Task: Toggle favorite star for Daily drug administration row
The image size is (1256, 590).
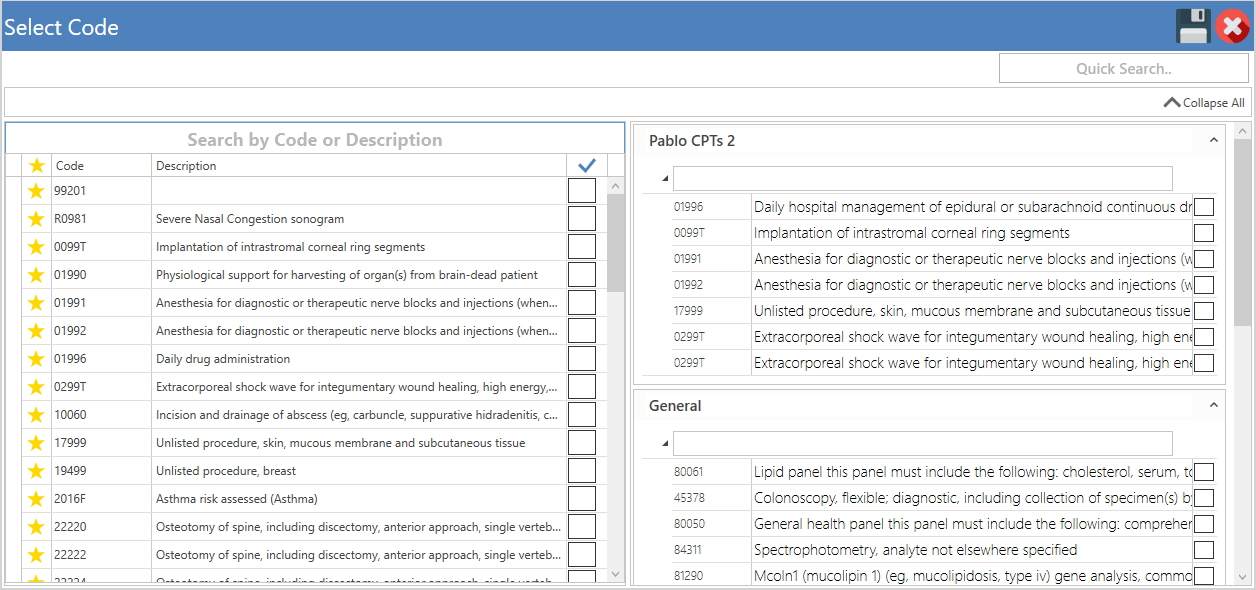Action: click(x=37, y=359)
